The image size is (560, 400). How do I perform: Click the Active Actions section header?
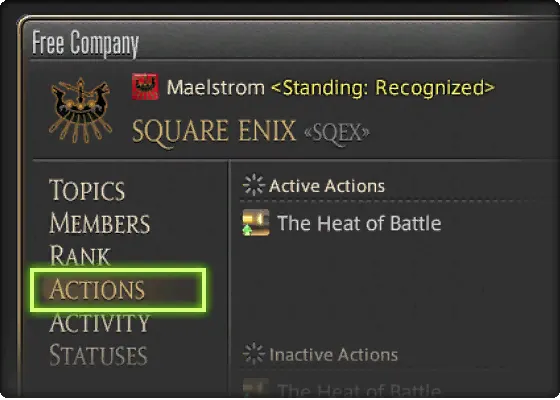[x=327, y=186]
